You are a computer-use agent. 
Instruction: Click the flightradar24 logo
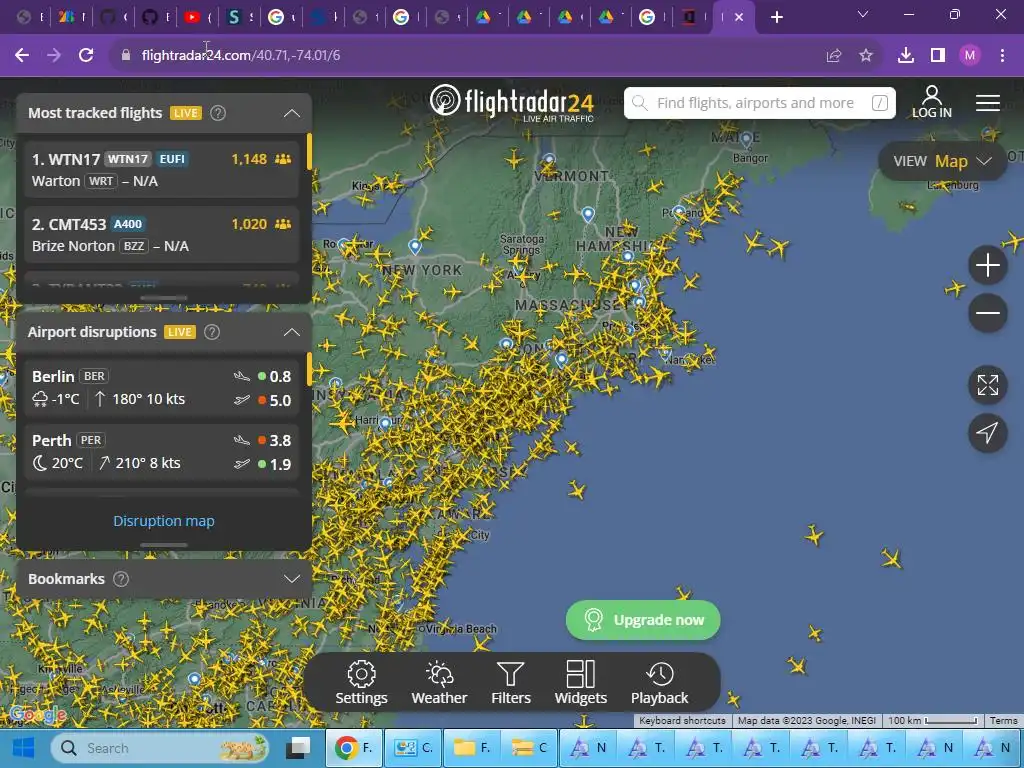click(x=511, y=103)
